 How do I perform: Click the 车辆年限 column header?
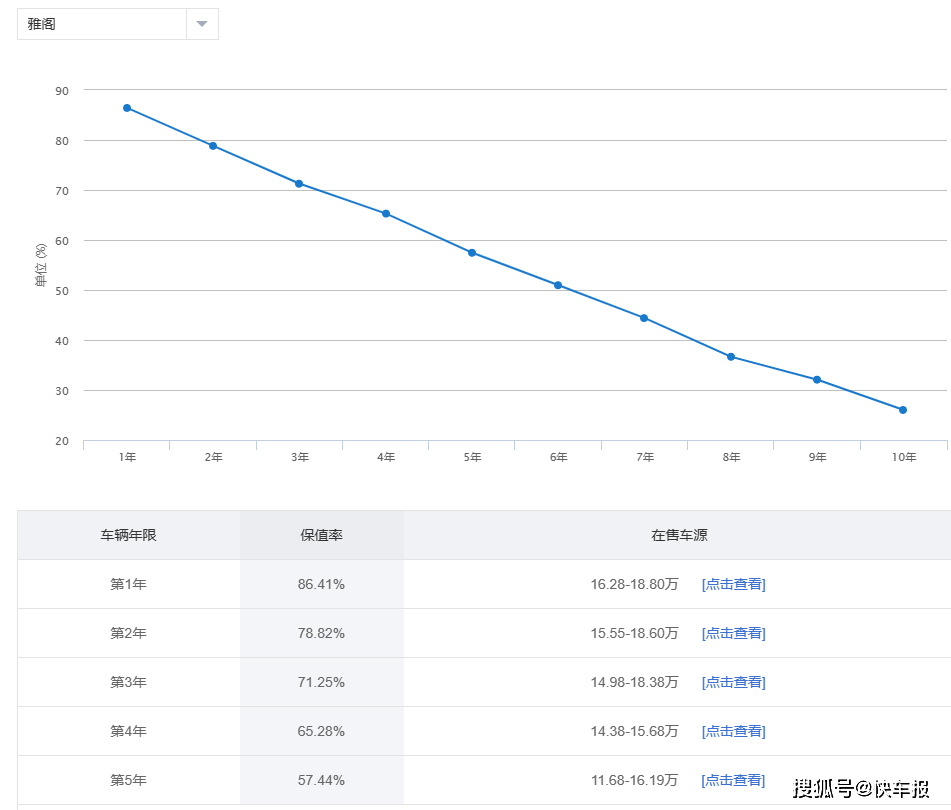[129, 535]
